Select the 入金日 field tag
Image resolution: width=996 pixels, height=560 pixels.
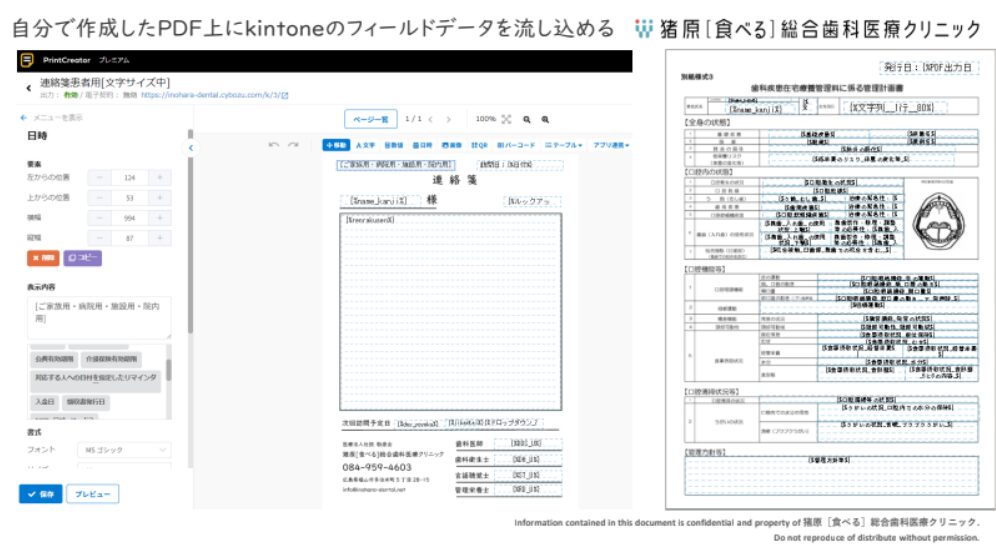[x=44, y=402]
